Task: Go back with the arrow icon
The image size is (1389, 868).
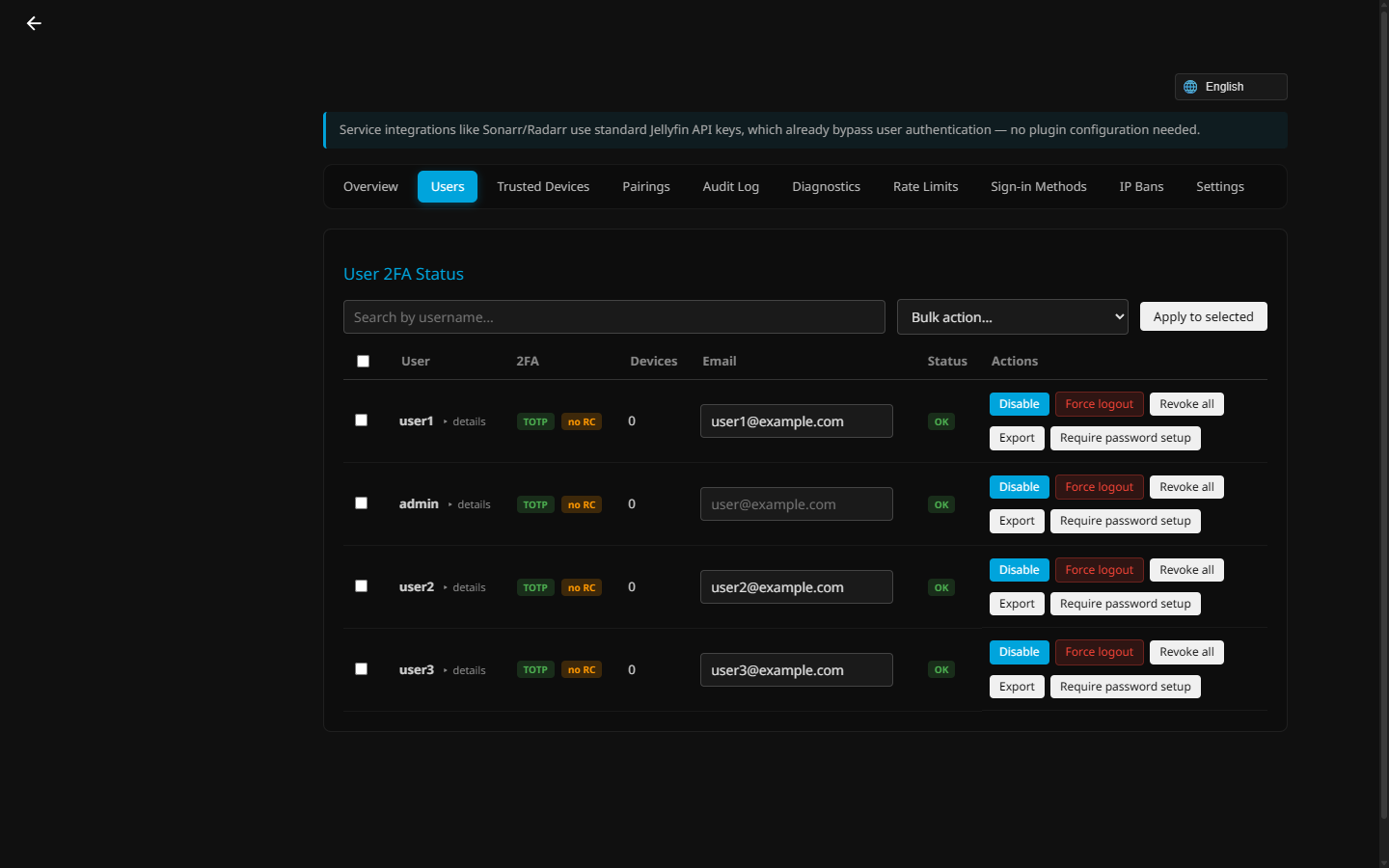Action: pyautogui.click(x=34, y=23)
